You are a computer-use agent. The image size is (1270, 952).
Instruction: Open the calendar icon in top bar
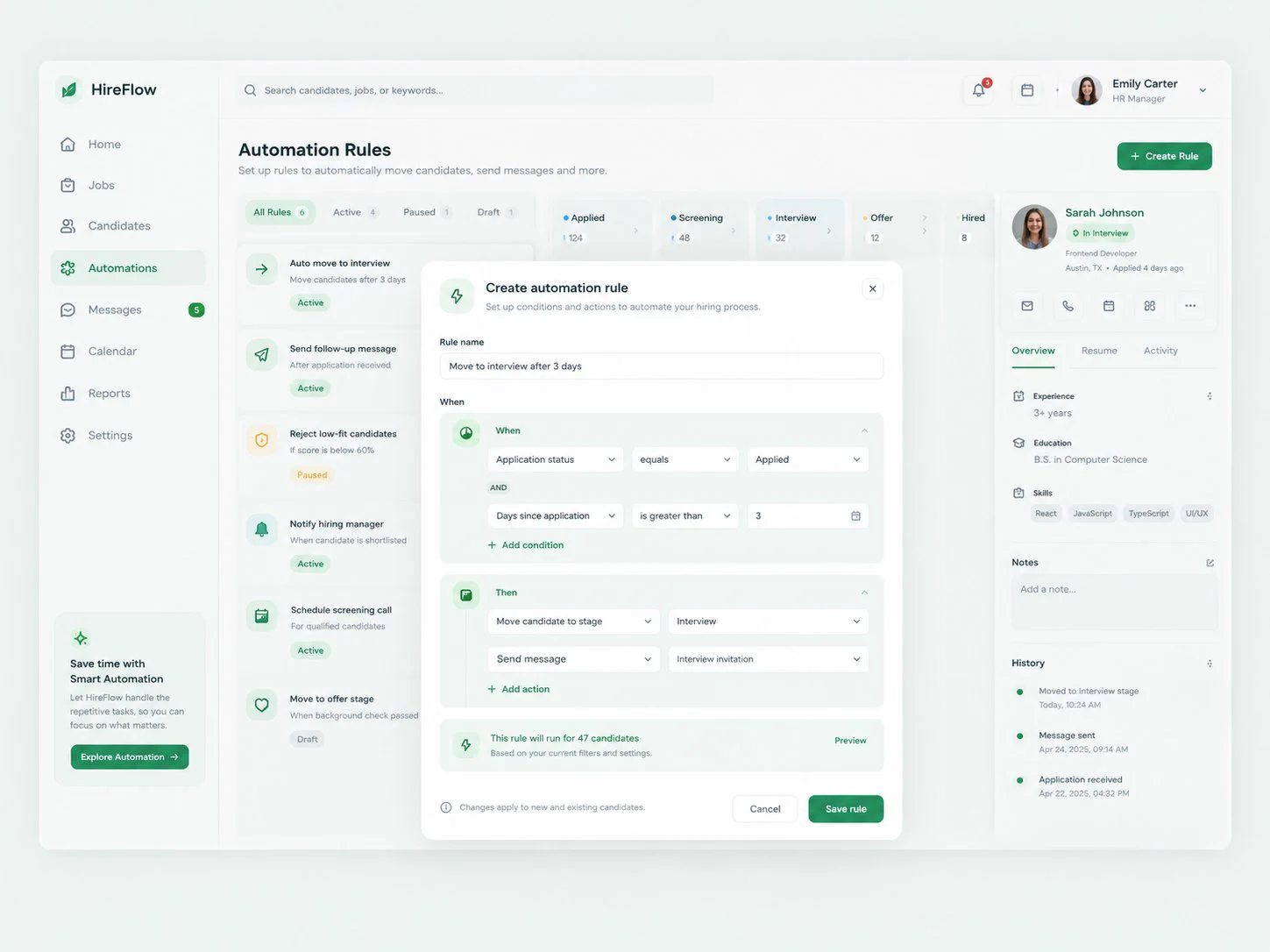coord(1027,90)
